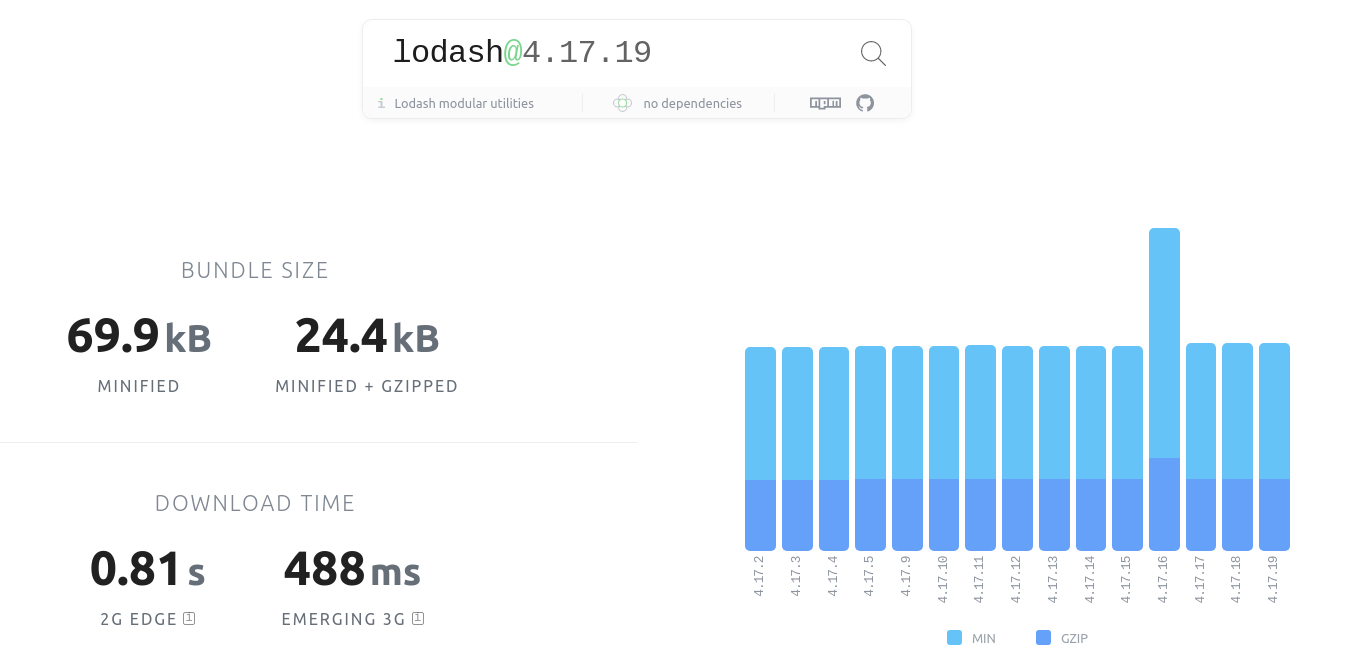1364x670 pixels.
Task: Select the 4.17.9 version bar
Action: coord(907,448)
